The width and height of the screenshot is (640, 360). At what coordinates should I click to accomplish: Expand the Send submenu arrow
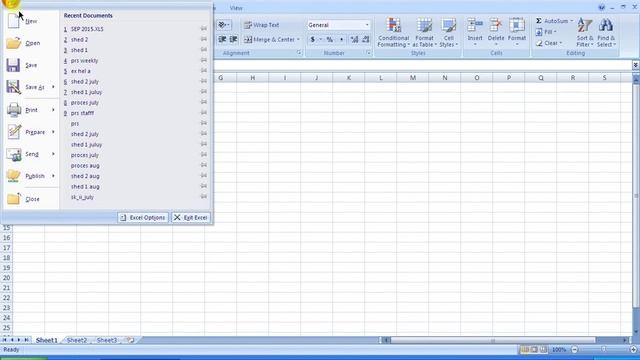53,154
